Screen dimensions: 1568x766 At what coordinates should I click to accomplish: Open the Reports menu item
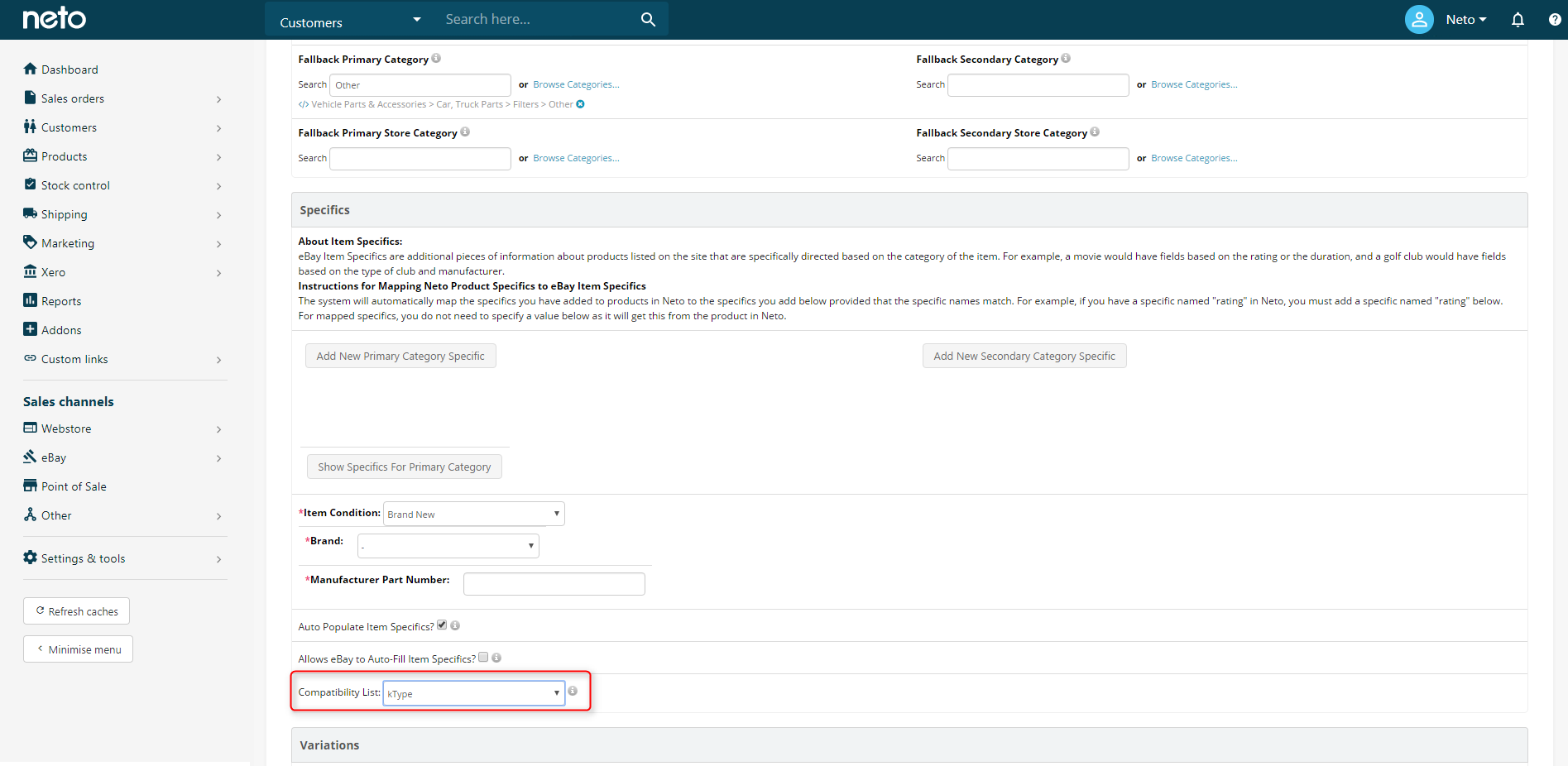[x=61, y=301]
